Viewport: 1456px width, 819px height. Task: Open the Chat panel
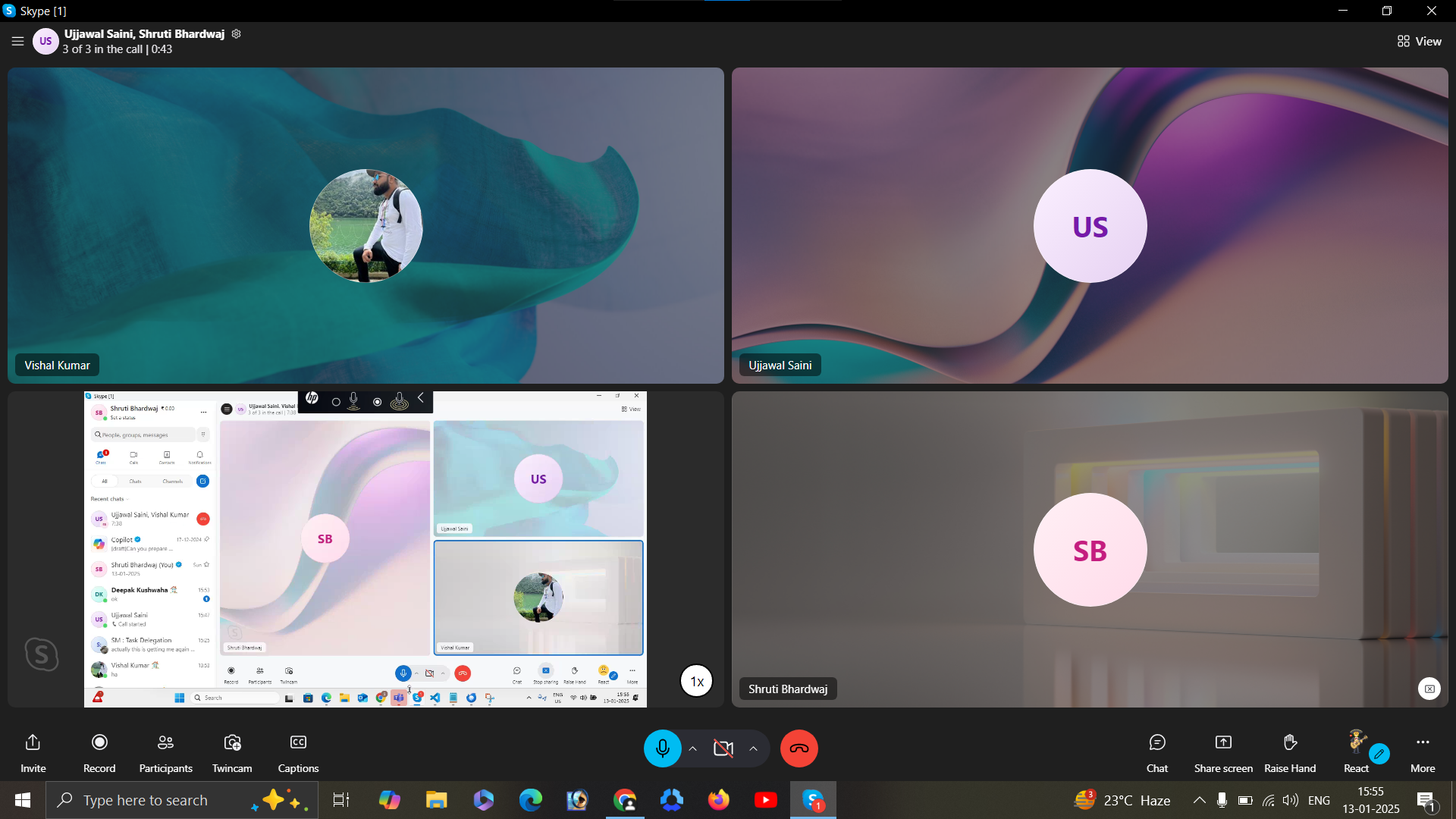pyautogui.click(x=1157, y=753)
